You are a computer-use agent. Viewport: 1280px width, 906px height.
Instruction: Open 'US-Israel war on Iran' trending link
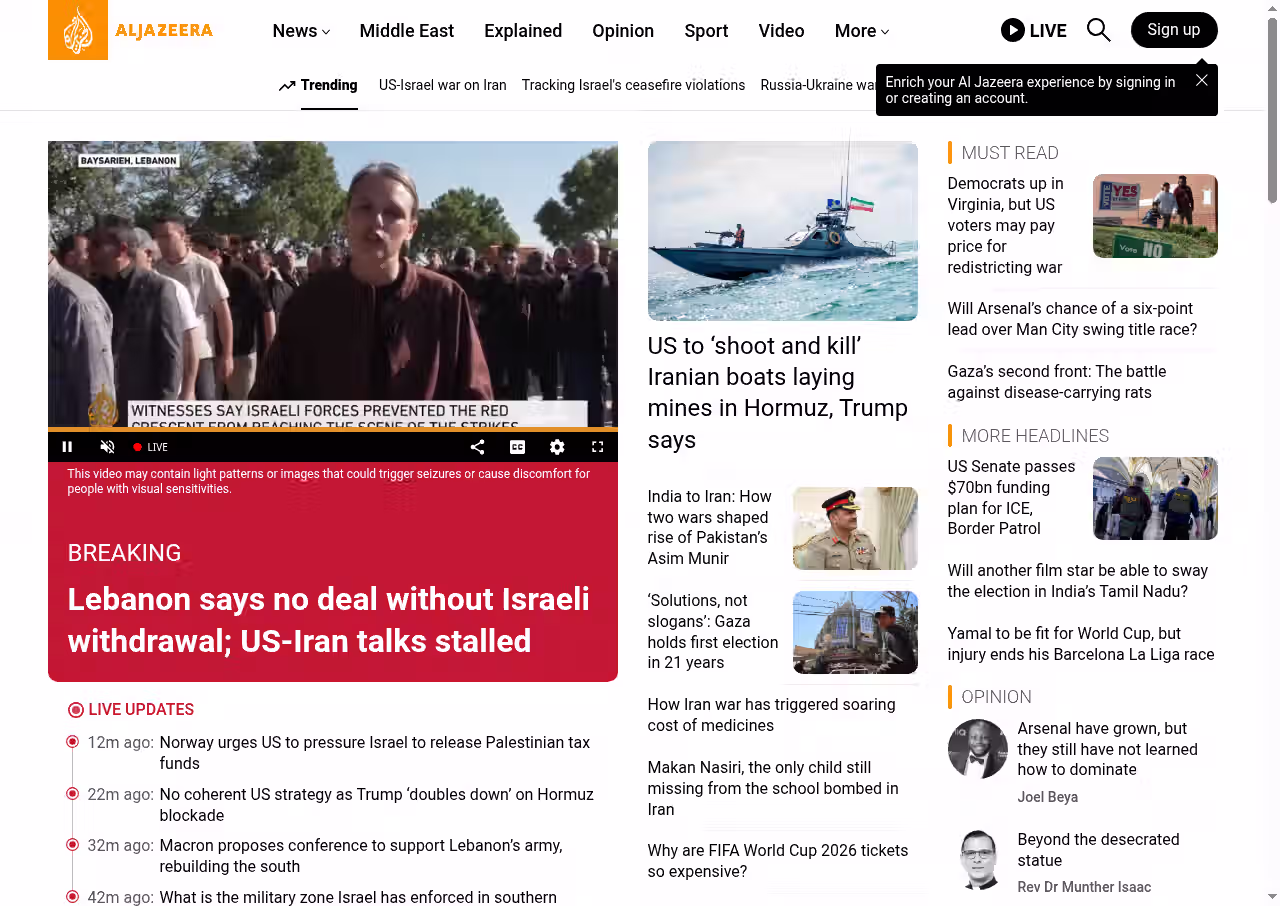(x=442, y=85)
